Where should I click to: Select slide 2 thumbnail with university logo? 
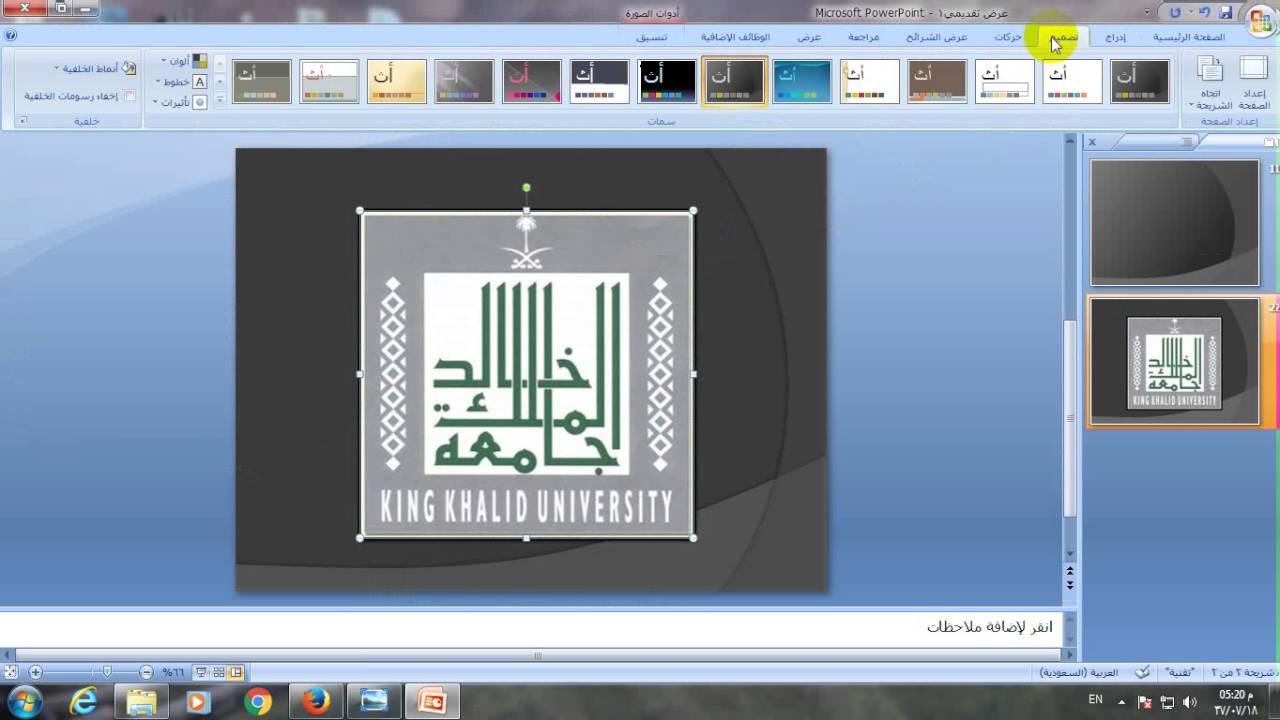1175,361
